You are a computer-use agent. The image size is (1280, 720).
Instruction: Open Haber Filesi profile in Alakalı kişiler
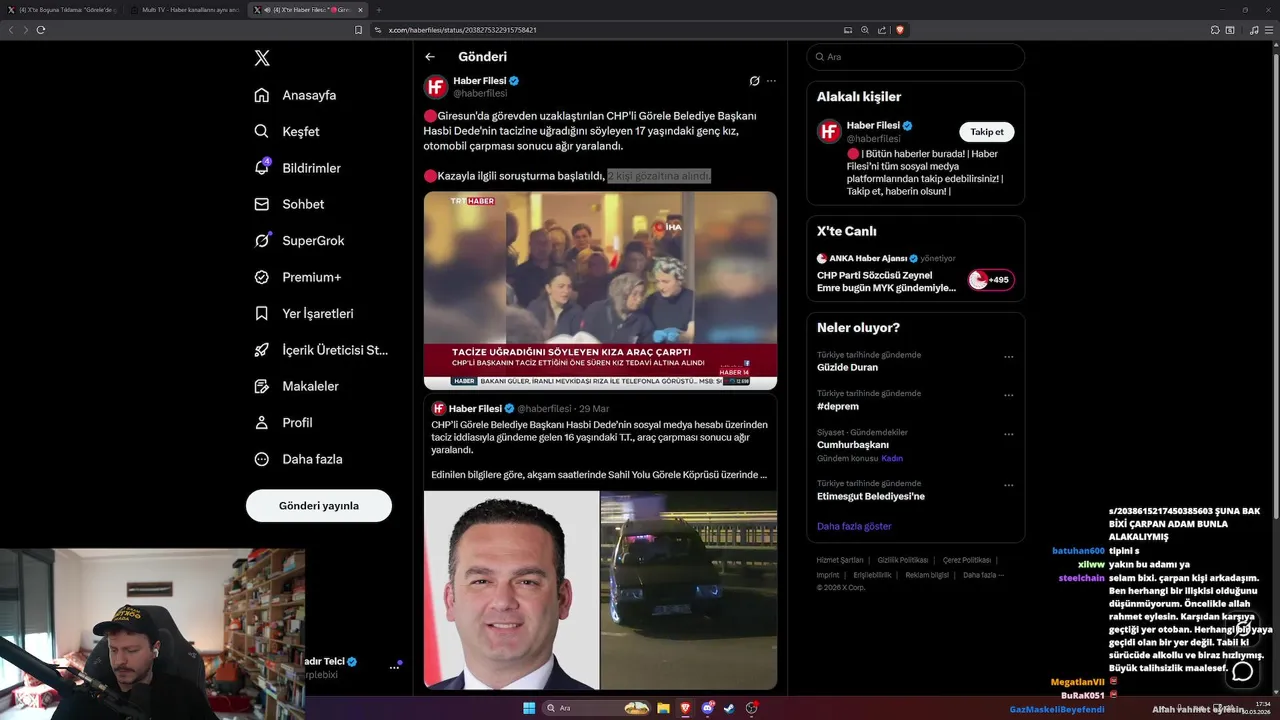(872, 126)
